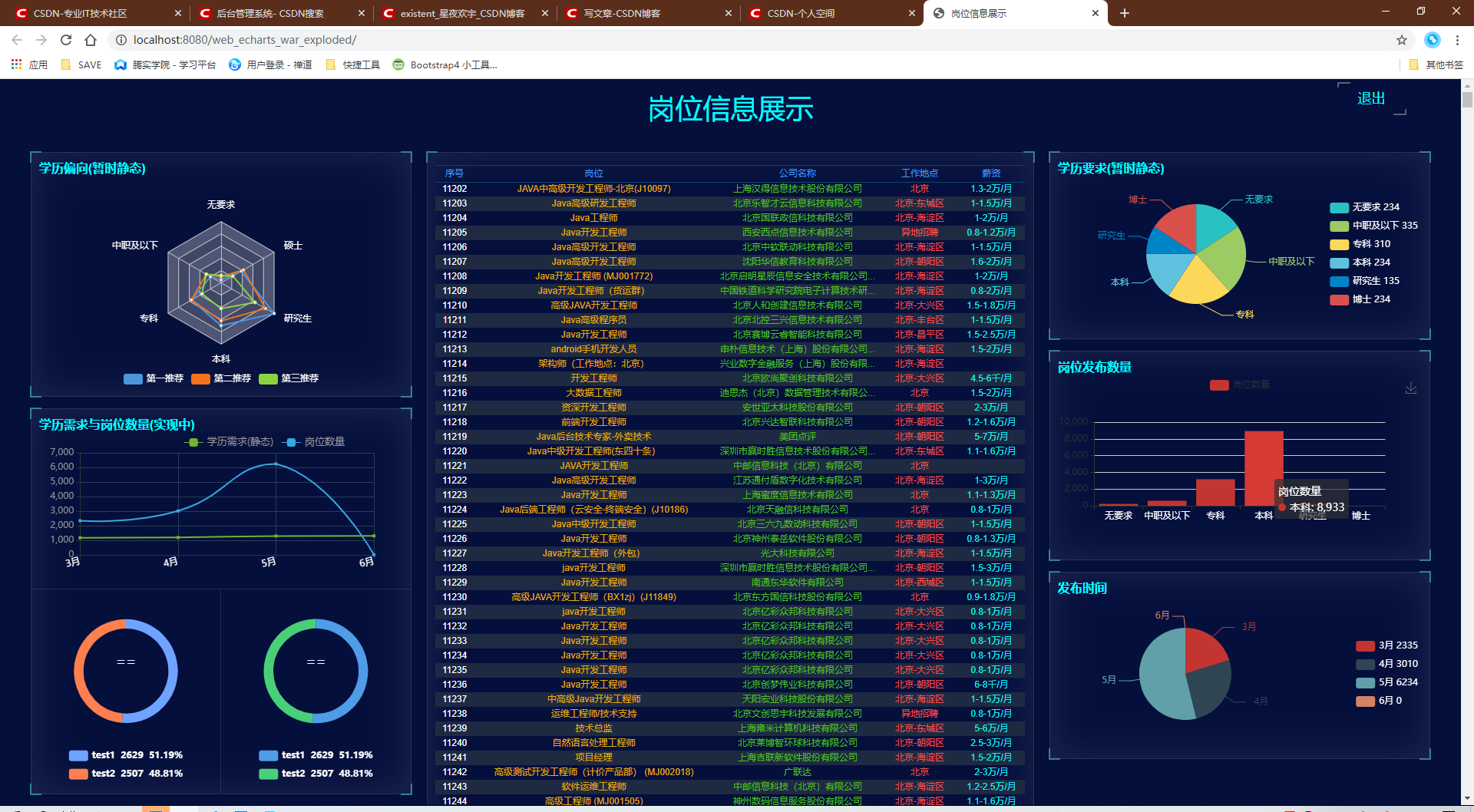Toggle 岗位数量 line chart legend
1474x812 pixels.
click(313, 442)
